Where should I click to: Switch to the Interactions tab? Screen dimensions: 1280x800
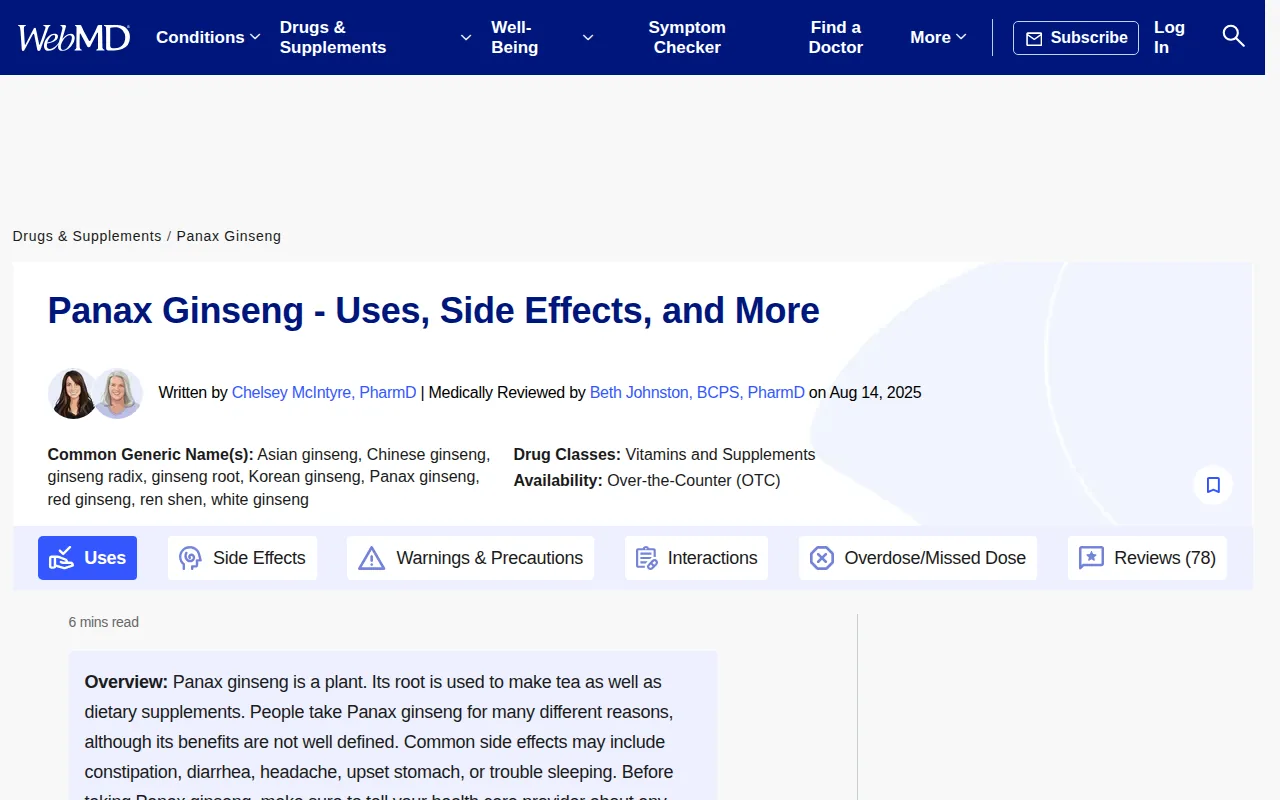click(696, 558)
